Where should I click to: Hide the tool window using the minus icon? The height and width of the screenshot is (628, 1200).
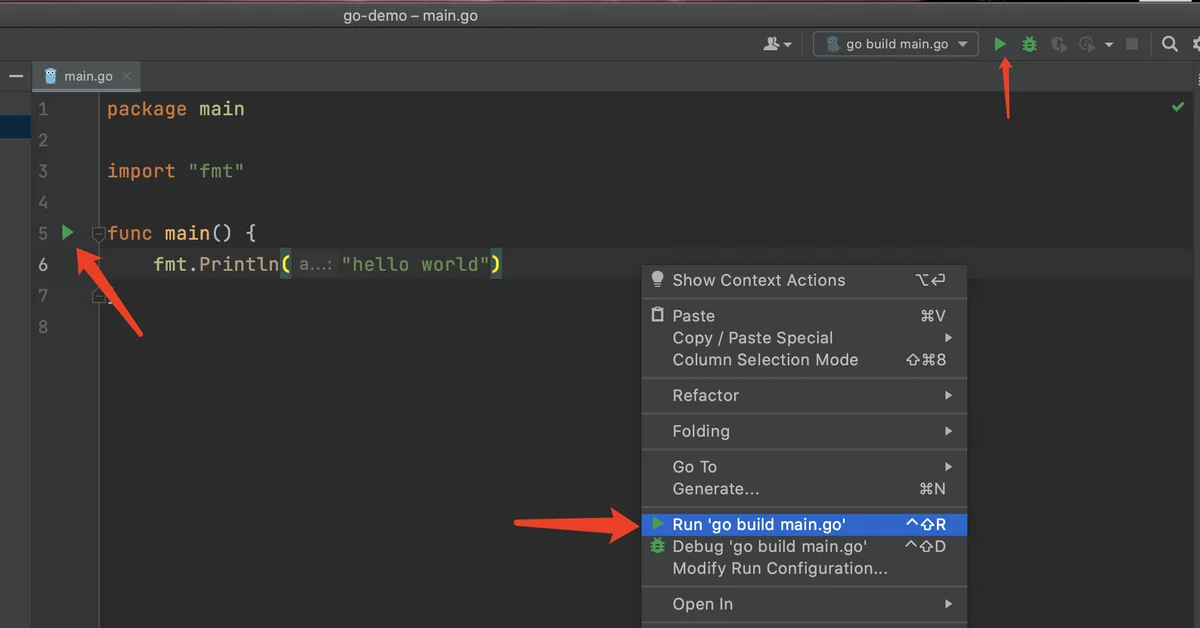point(16,76)
